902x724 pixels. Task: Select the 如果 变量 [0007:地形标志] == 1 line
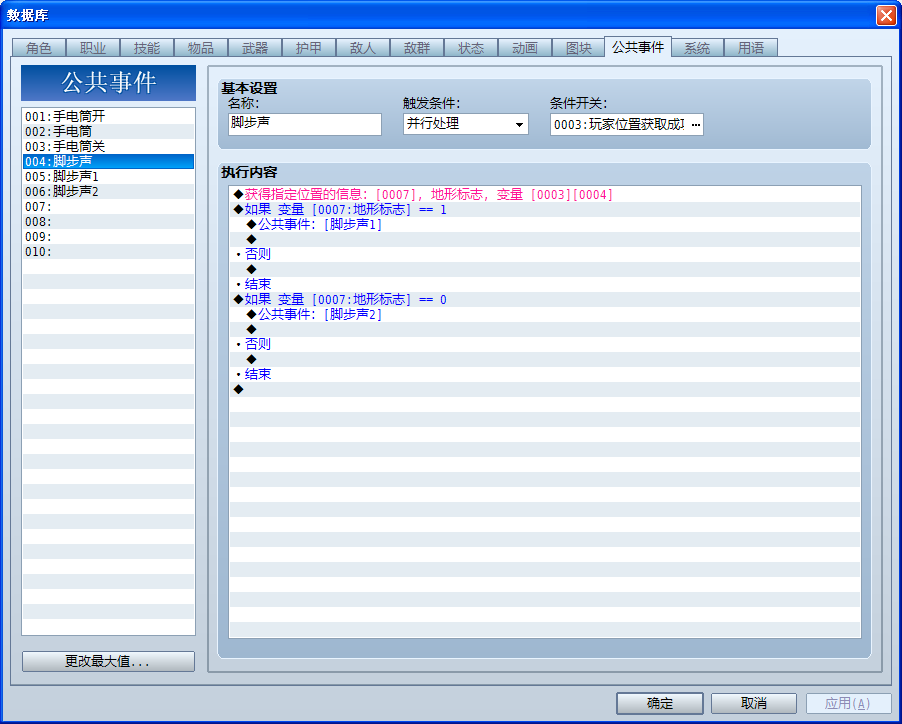[545, 209]
